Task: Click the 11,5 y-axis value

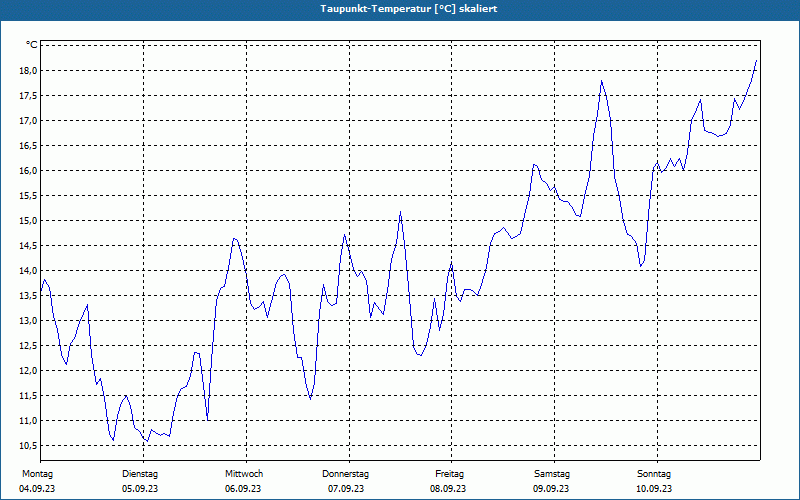Action: click(x=28, y=395)
